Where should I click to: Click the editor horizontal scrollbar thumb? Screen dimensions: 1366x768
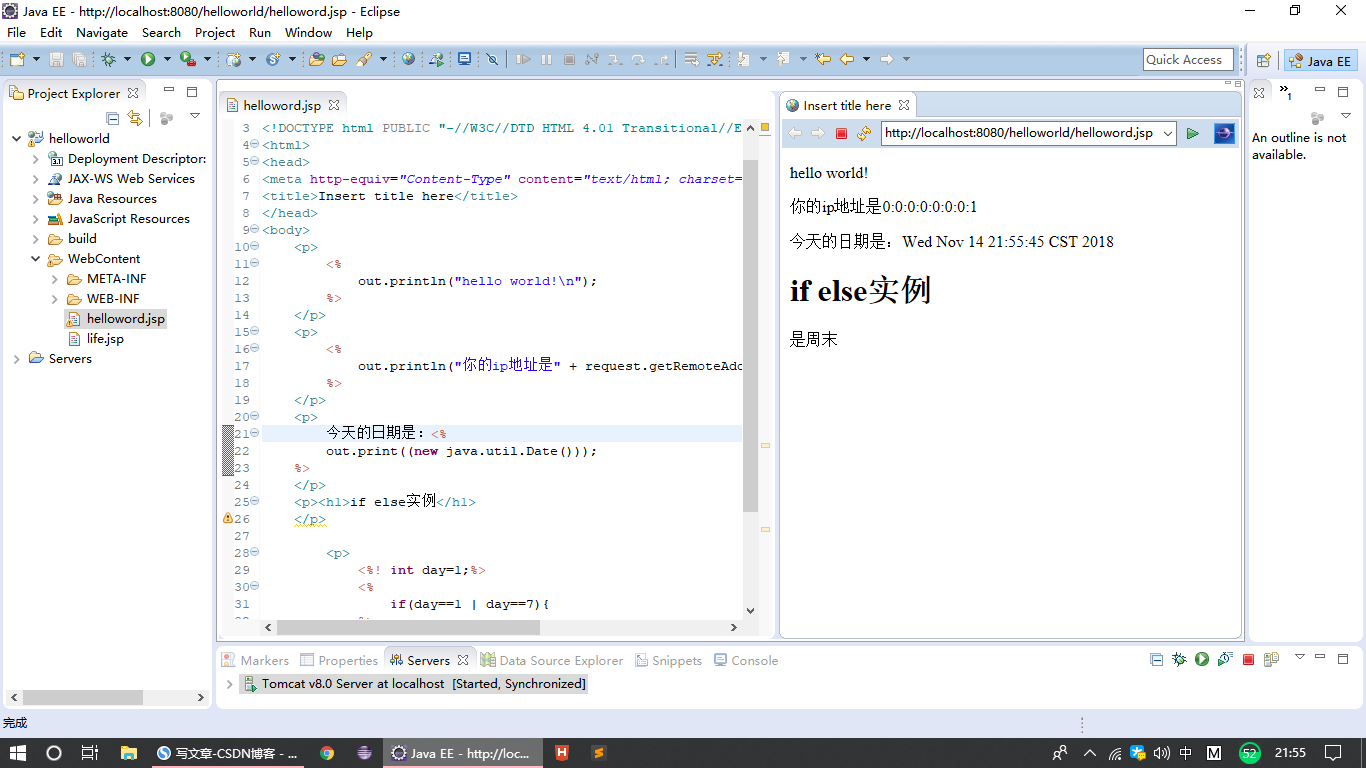pos(408,628)
